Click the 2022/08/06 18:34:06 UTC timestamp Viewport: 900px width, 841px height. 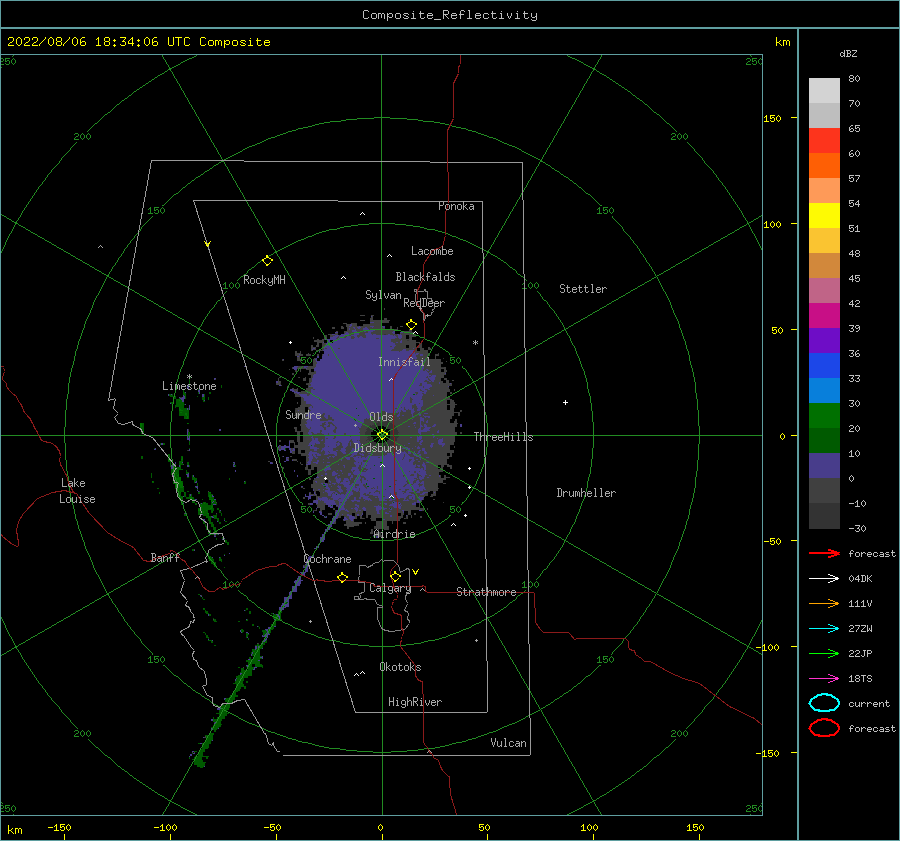[99, 42]
